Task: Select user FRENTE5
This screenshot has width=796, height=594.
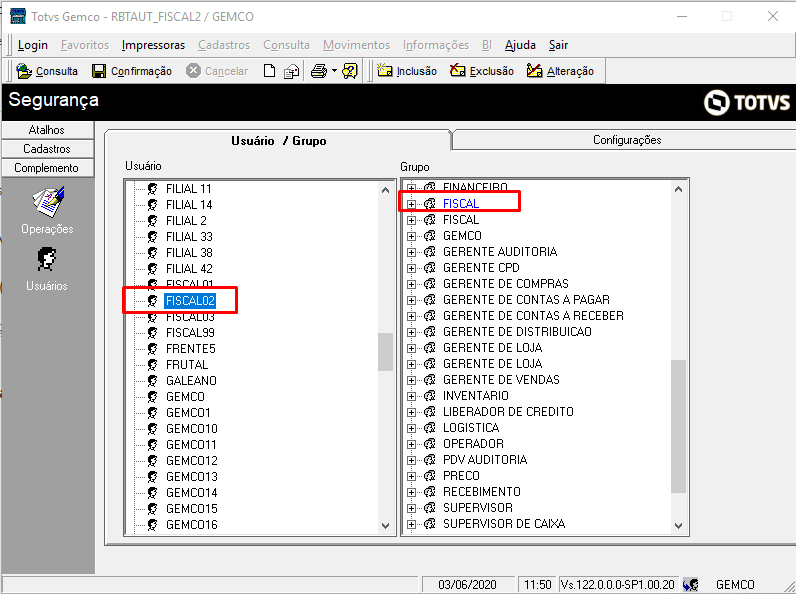Action: (x=190, y=349)
